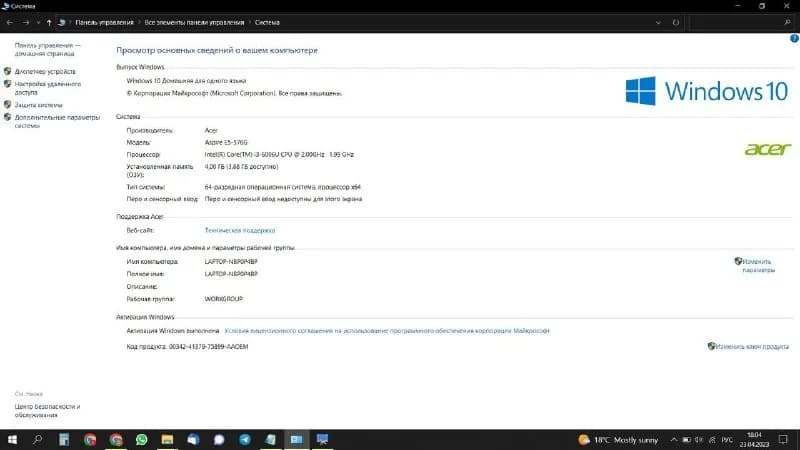Screen dimensions: 800x450
Task: Open Центр безопасности и обслуживания
Action: (47, 411)
